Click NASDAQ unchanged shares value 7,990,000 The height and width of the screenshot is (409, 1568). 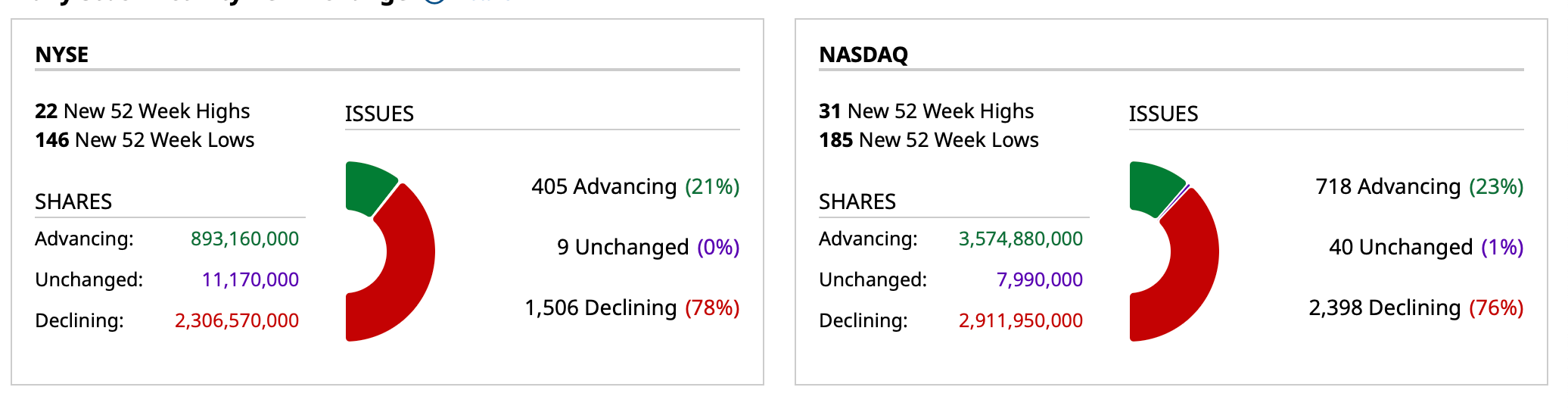point(1040,279)
